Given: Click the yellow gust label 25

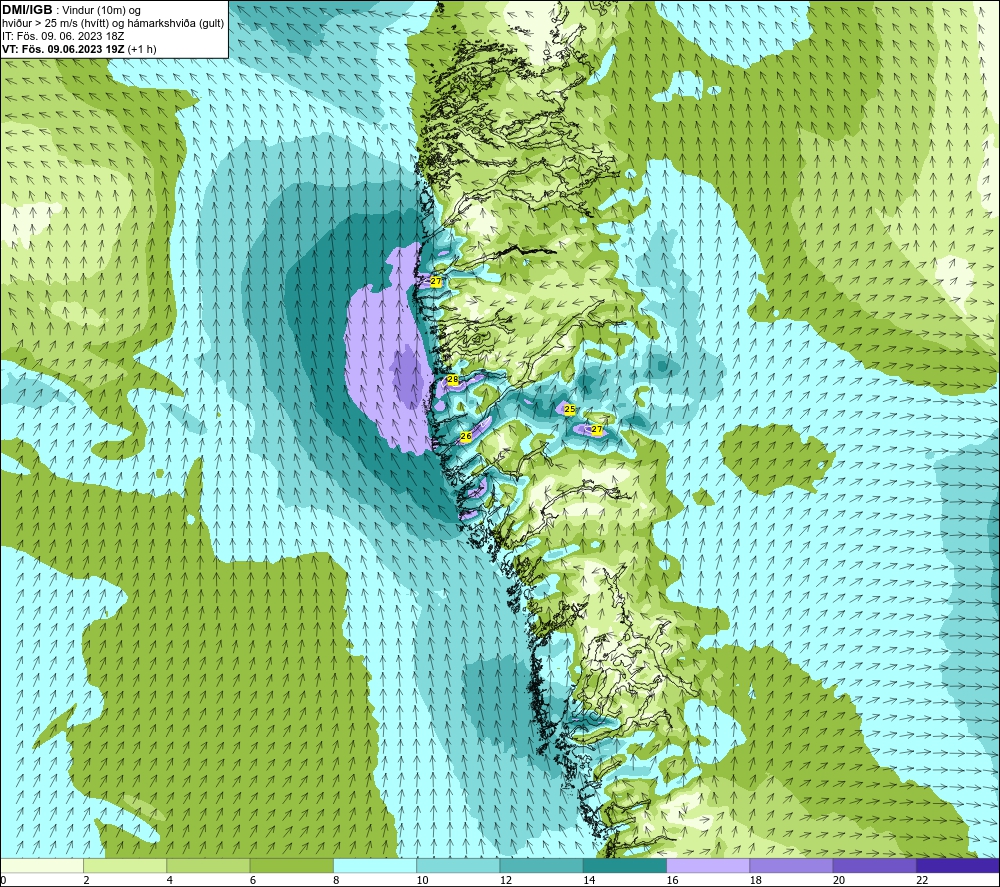Looking at the screenshot, I should point(570,409).
